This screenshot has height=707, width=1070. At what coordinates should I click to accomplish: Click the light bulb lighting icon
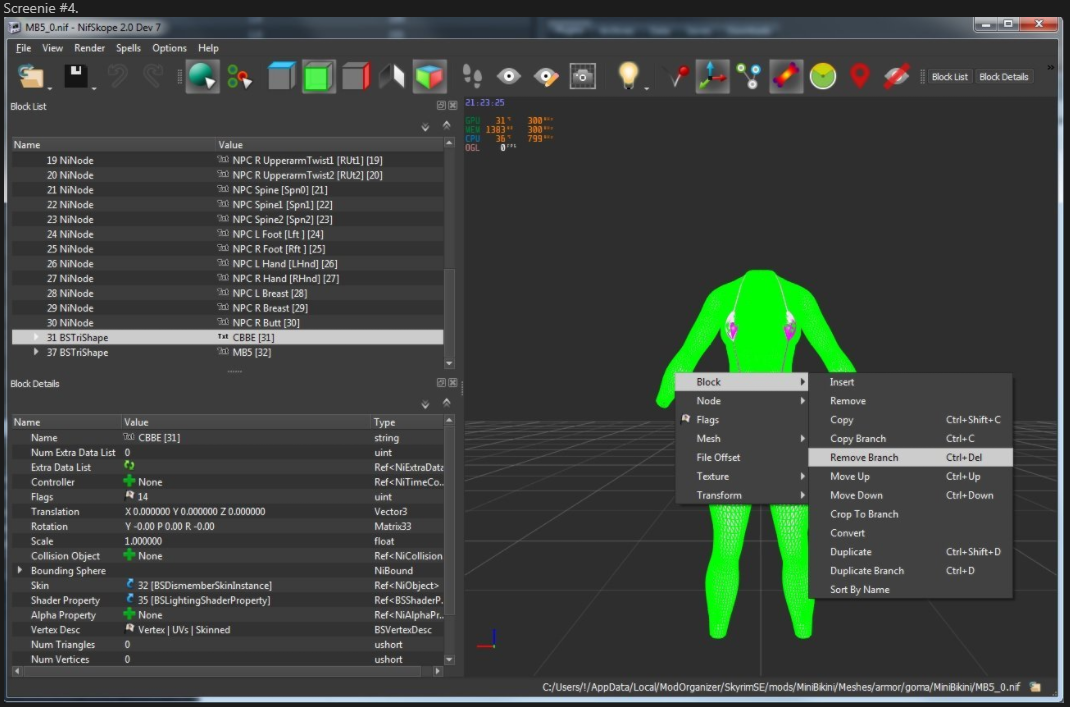[628, 74]
